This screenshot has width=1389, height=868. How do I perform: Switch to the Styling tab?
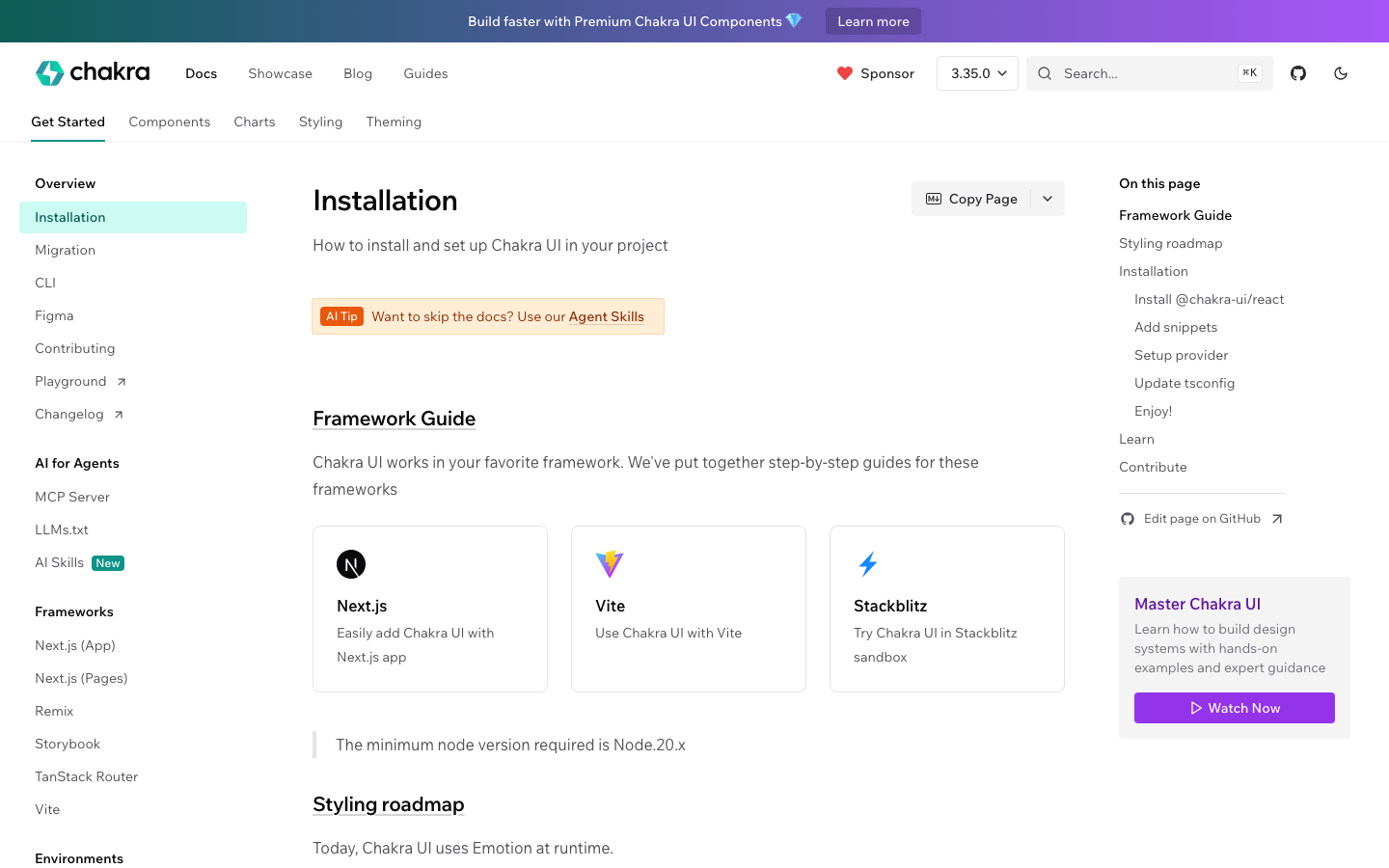tap(320, 122)
